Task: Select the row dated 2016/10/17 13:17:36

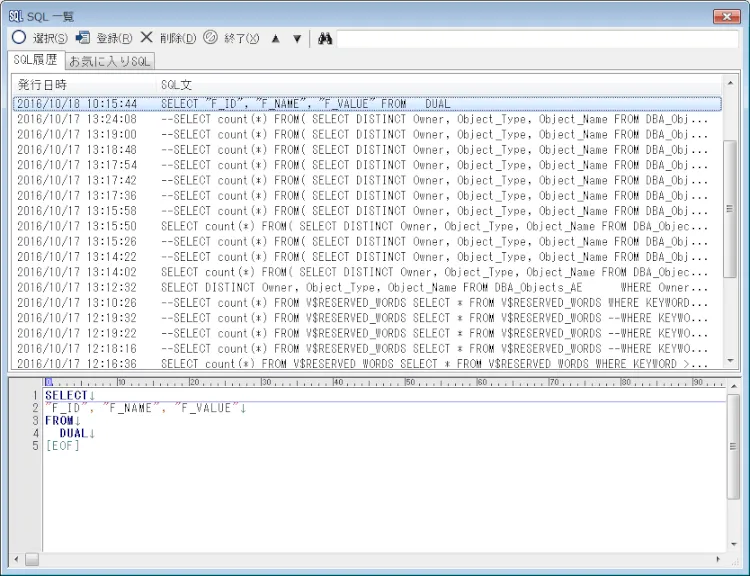Action: point(367,196)
